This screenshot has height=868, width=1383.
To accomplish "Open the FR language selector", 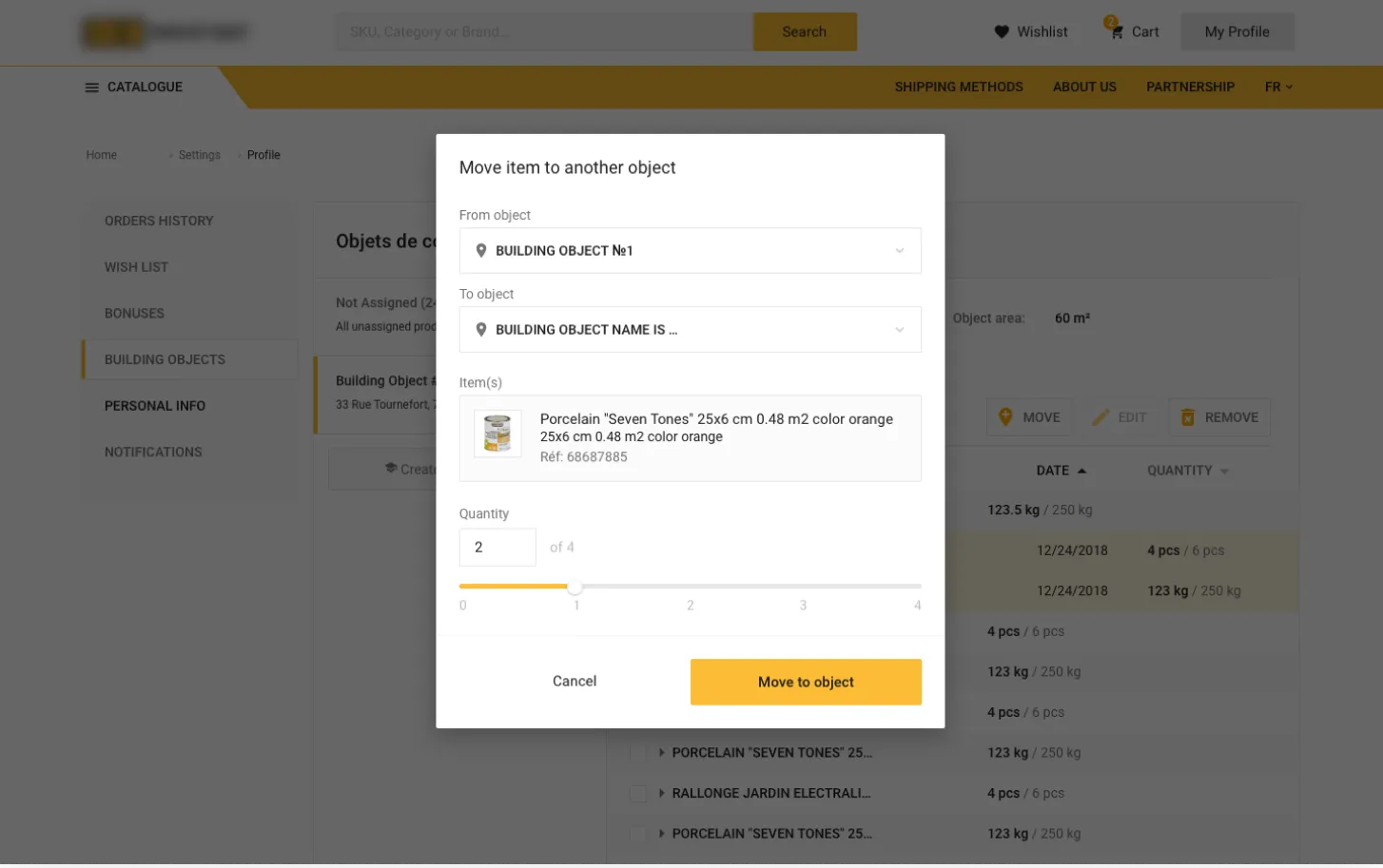I will pos(1278,87).
